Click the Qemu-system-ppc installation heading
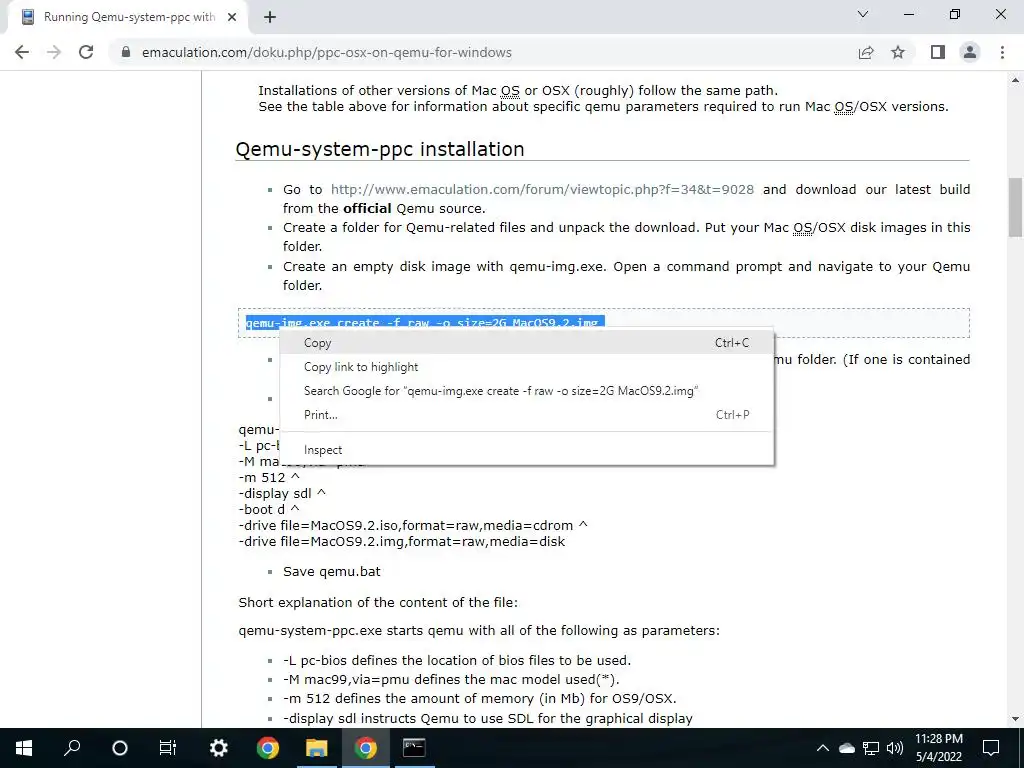Viewport: 1024px width, 768px height. point(379,149)
